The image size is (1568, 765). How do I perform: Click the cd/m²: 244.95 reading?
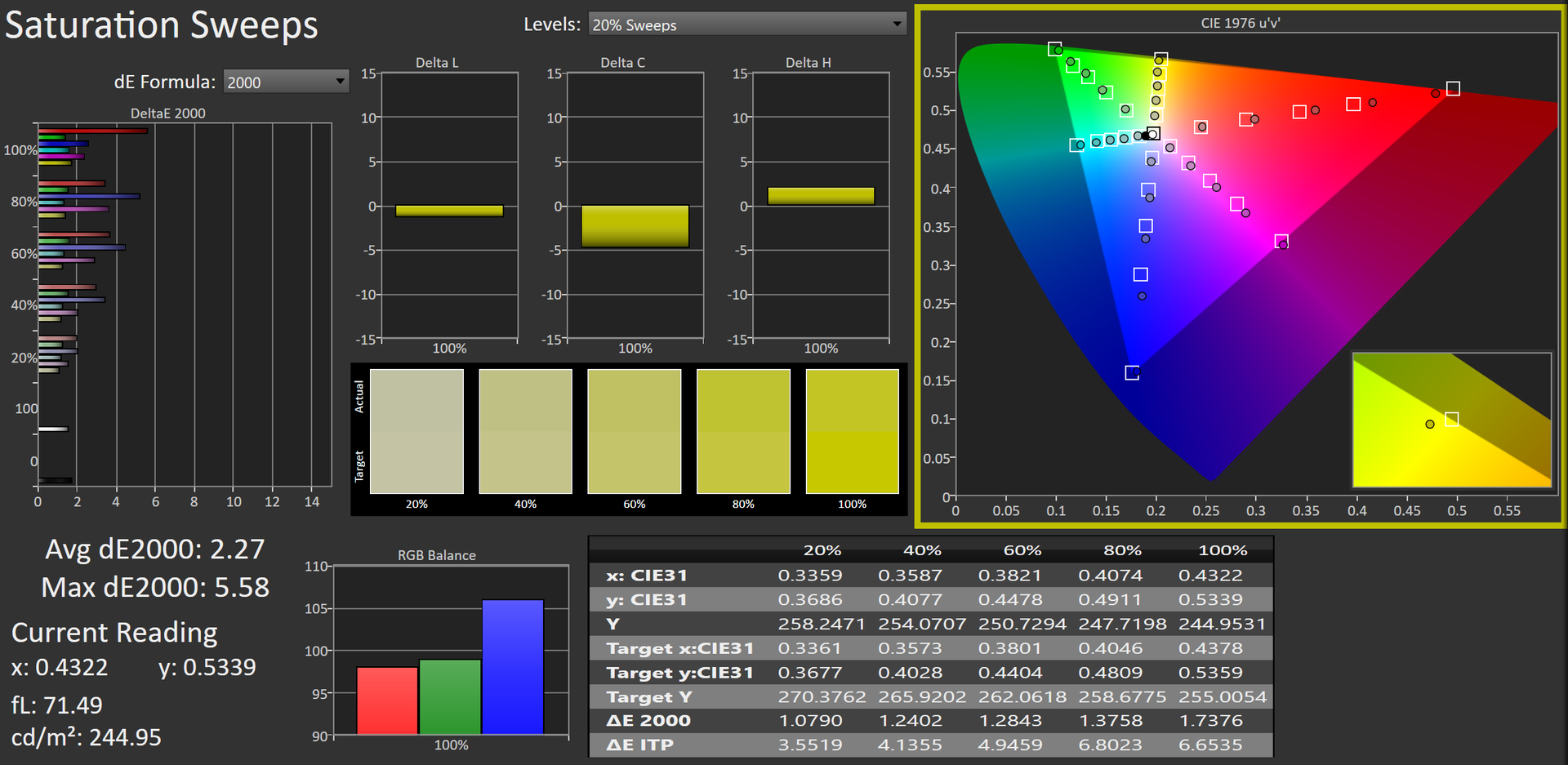click(87, 737)
